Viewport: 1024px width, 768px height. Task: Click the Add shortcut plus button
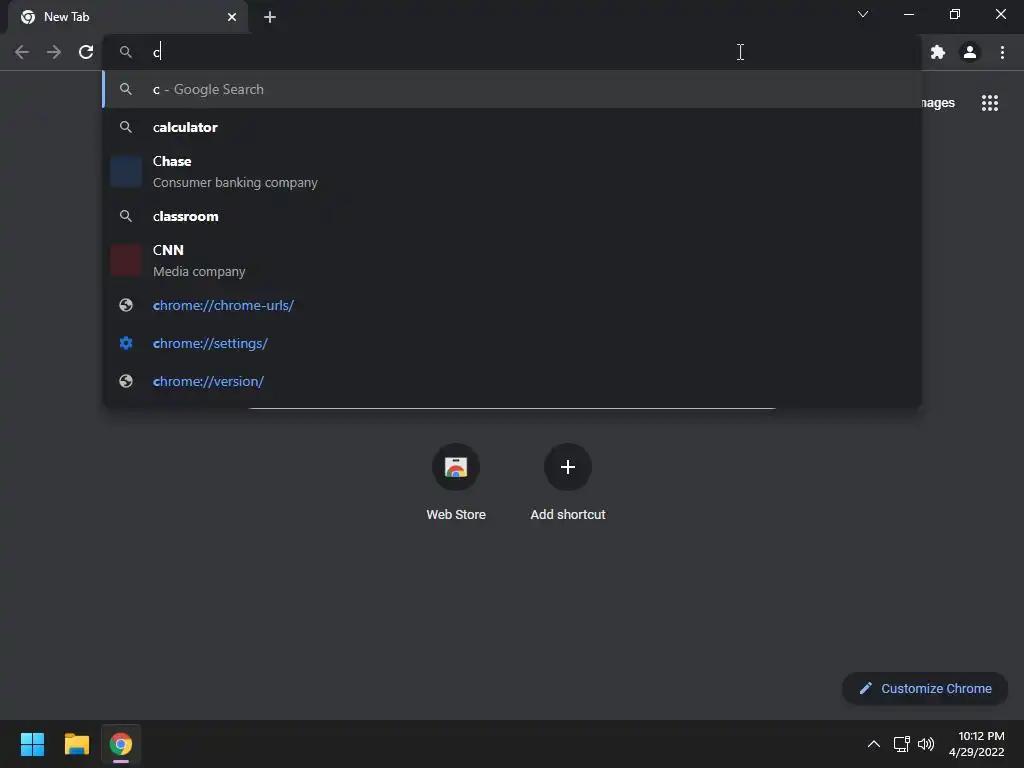coord(568,467)
